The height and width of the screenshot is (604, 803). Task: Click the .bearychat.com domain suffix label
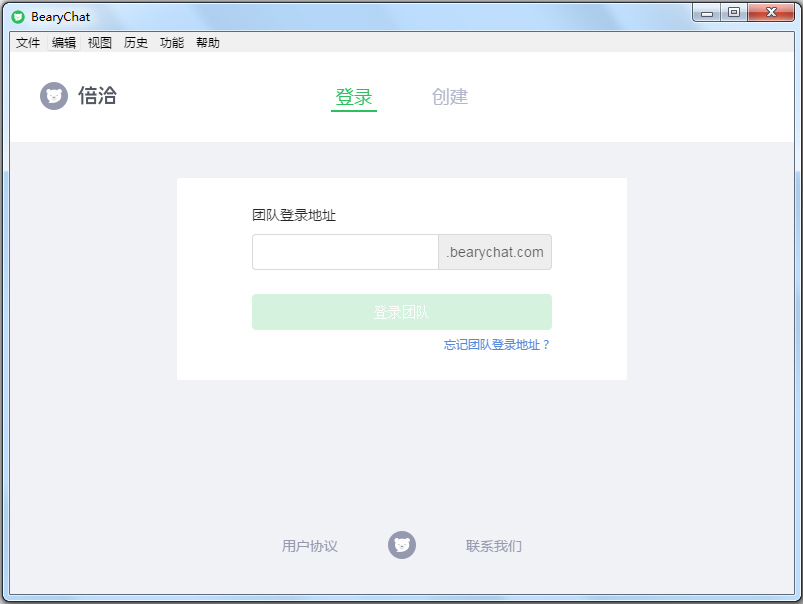(494, 252)
